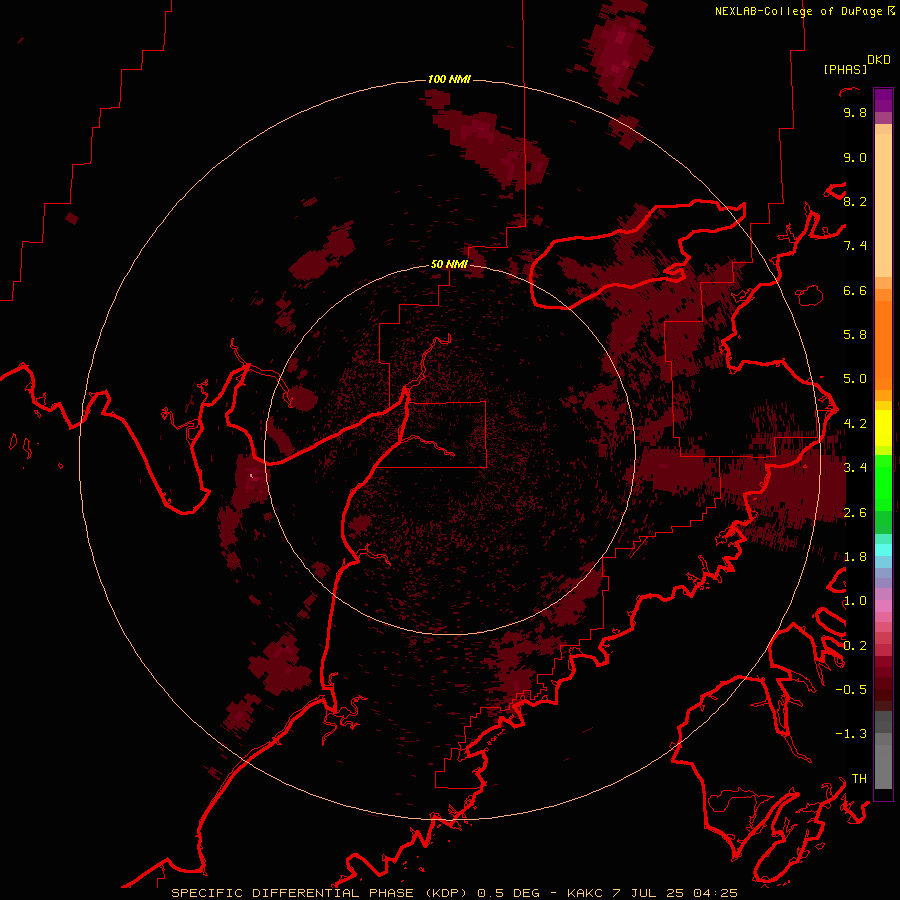Screen dimensions: 900x900
Task: Click the KAKC 7 JUL 25 04:25 timestamp
Action: point(652,893)
